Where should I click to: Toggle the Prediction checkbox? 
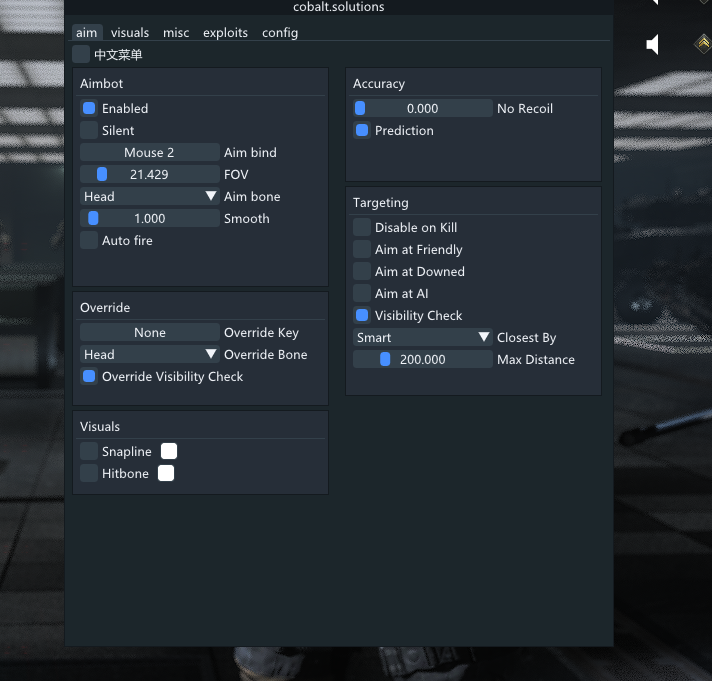(x=362, y=130)
